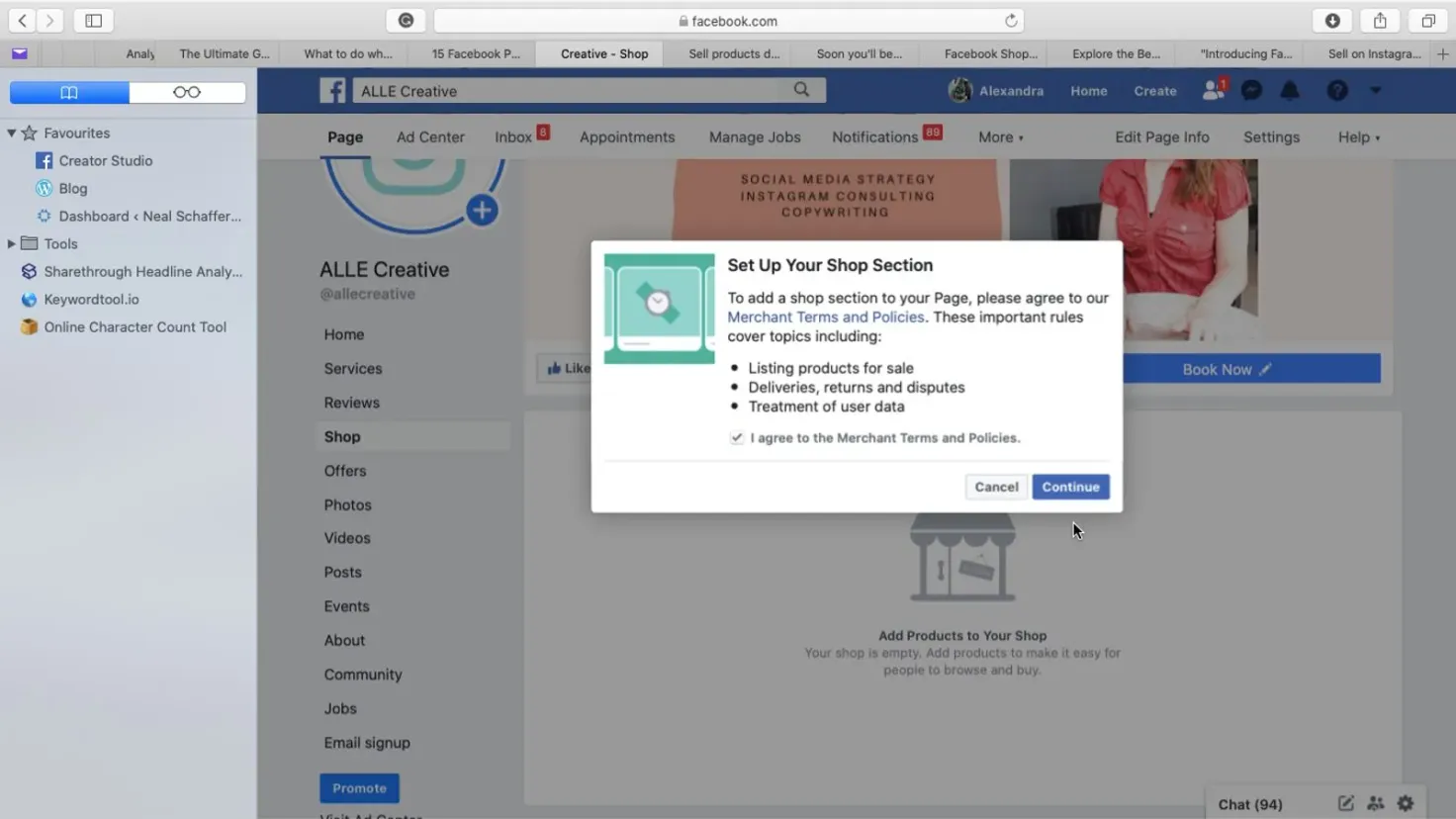This screenshot has width=1456, height=819.
Task: Click the Facebook search magnifier icon
Action: pos(801,90)
